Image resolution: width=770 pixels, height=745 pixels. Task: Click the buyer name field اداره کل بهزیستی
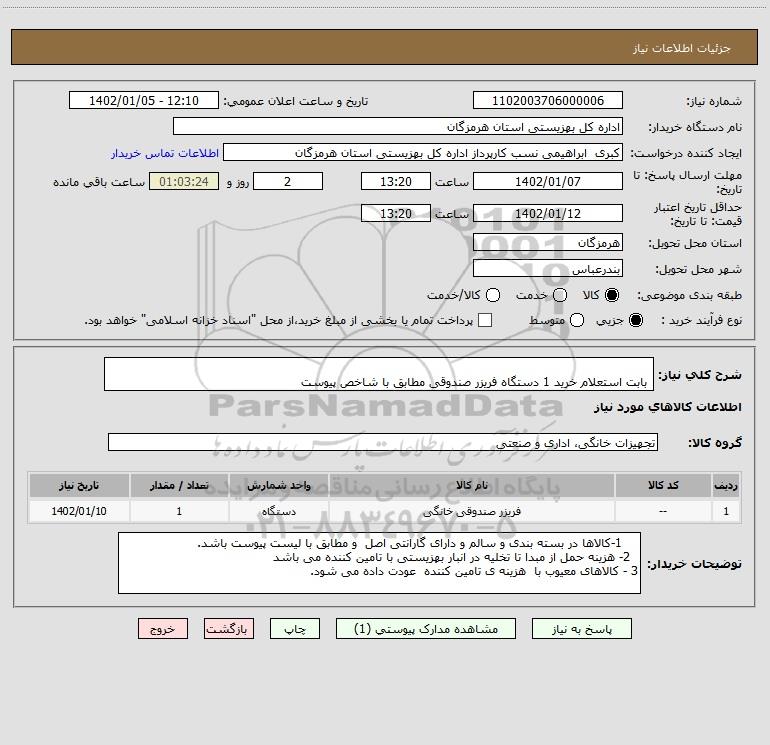point(398,127)
